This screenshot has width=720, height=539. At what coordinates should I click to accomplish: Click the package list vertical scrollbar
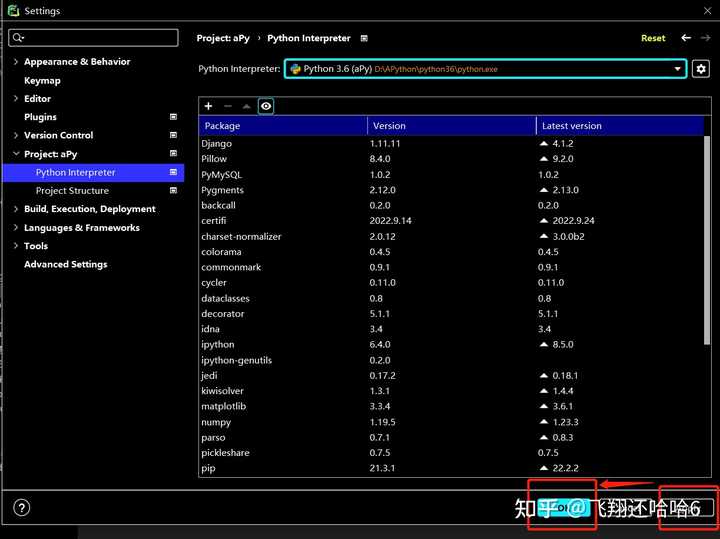707,240
